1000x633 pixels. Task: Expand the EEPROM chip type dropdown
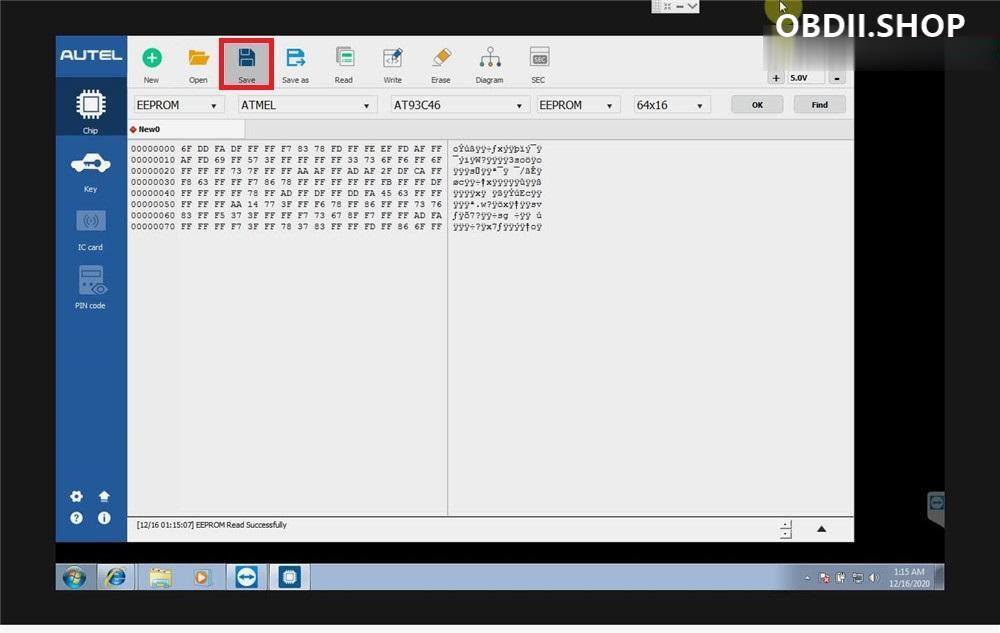[179, 105]
